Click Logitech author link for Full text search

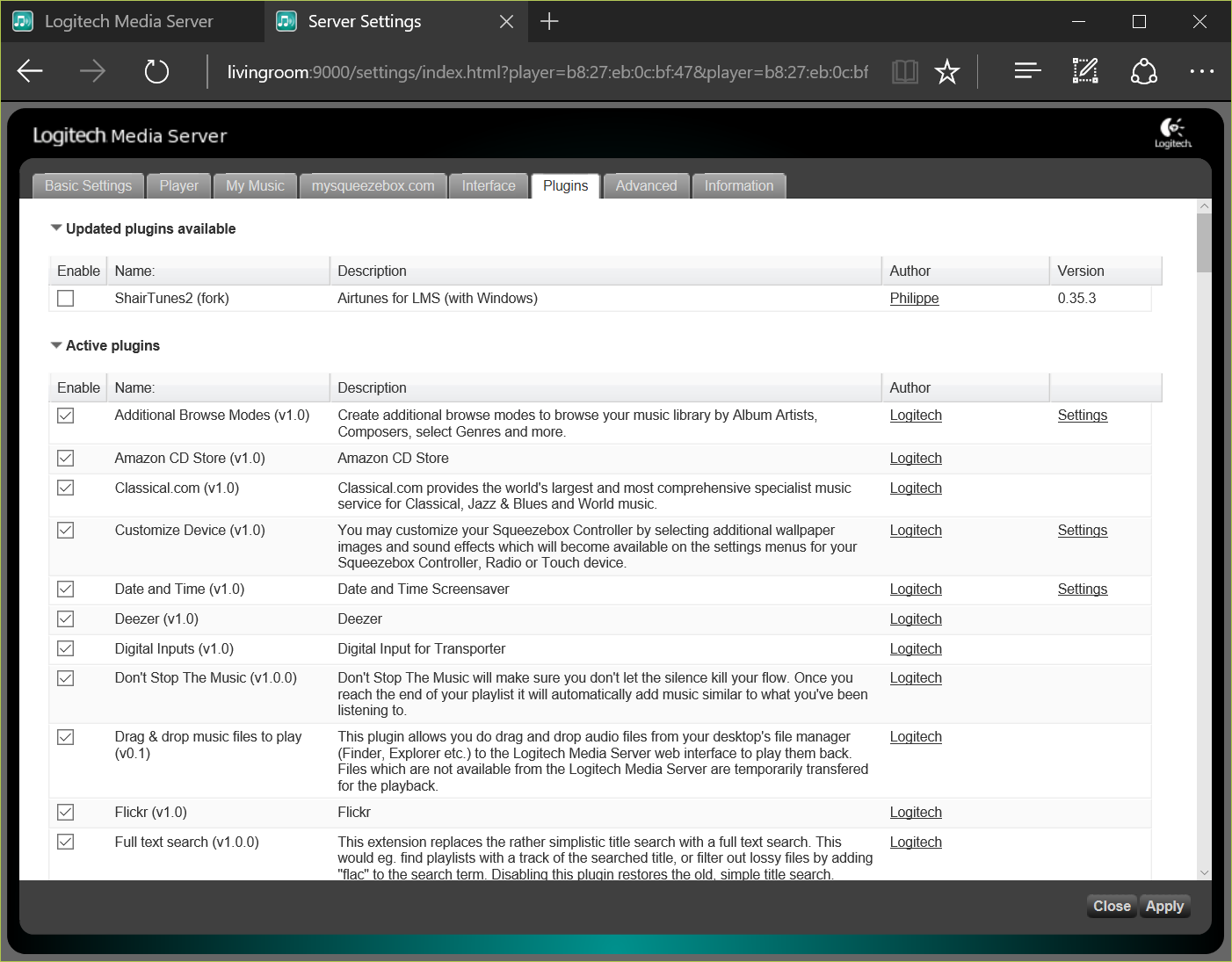916,843
